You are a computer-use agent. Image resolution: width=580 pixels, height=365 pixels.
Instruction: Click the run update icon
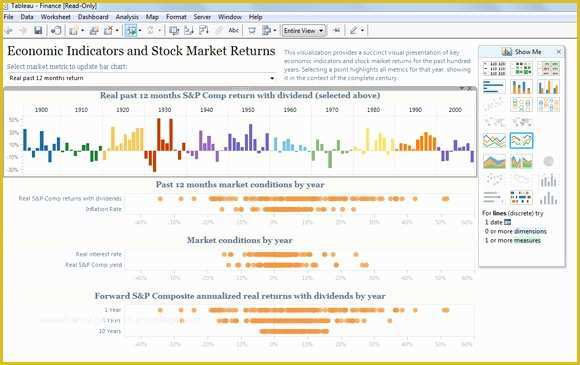pyautogui.click(x=151, y=31)
